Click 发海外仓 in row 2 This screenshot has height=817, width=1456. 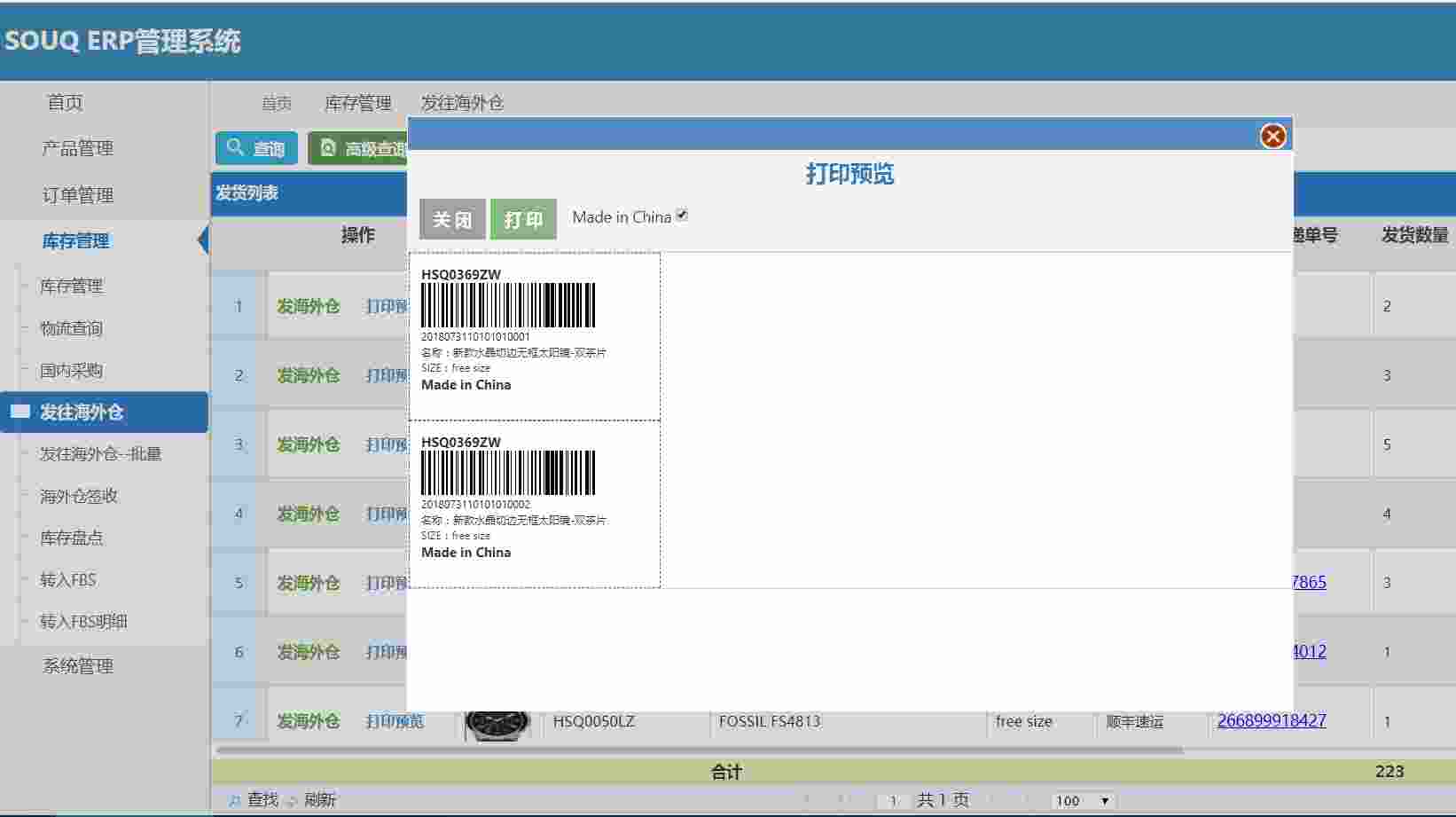click(x=309, y=375)
